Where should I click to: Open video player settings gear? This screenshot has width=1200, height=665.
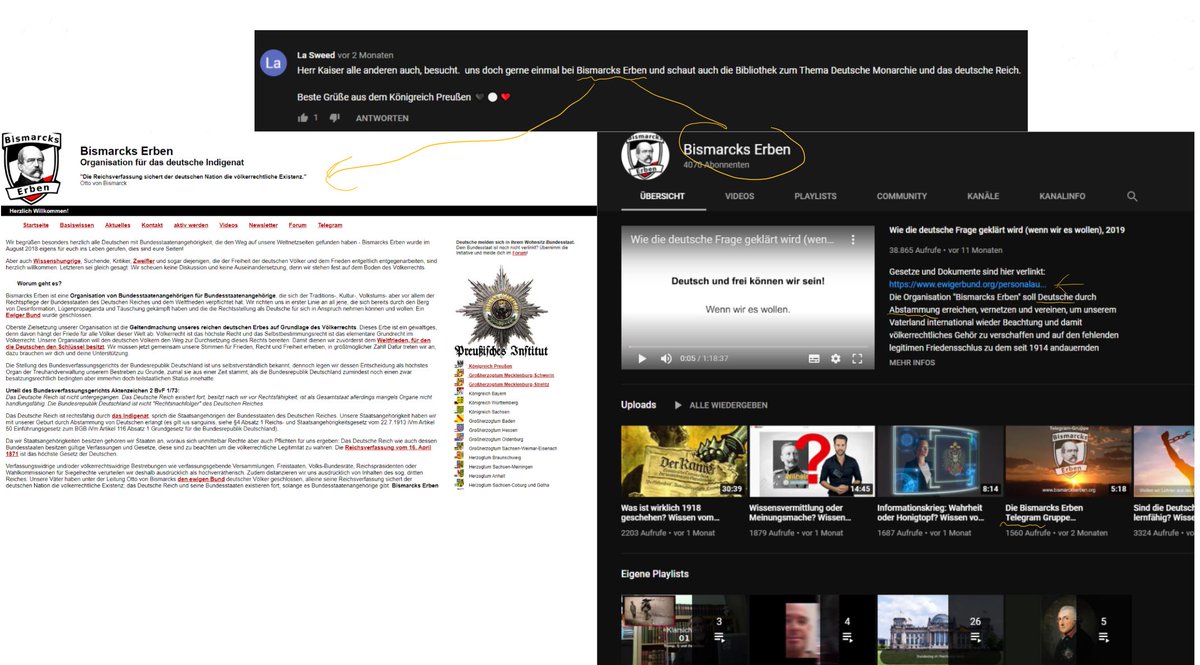(836, 358)
